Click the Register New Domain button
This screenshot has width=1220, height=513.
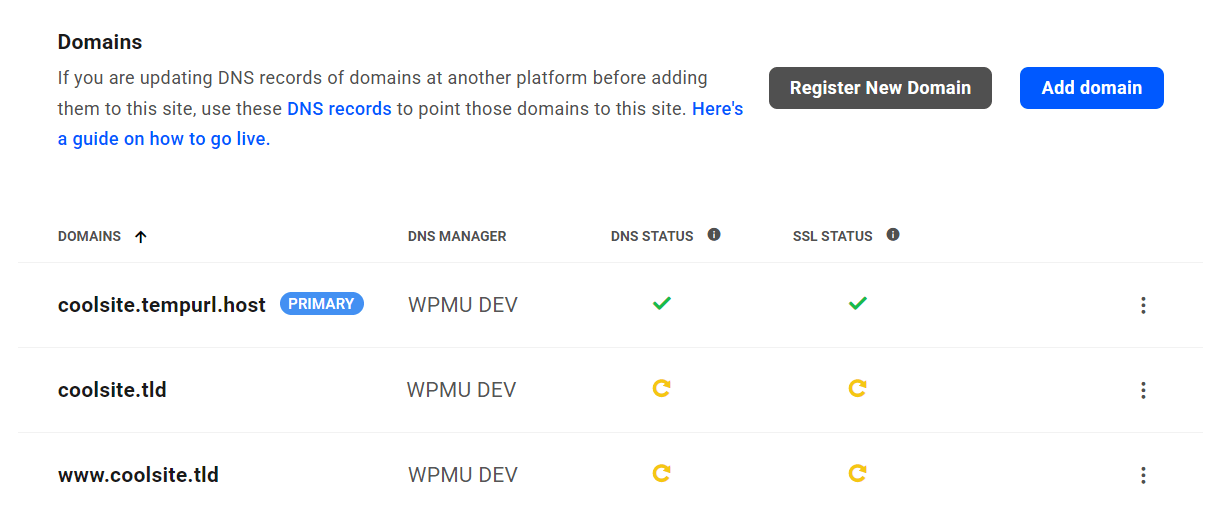click(880, 88)
